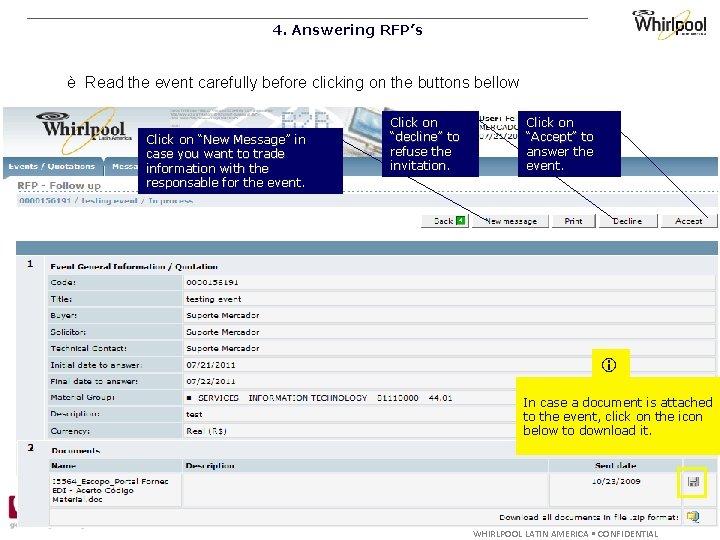Screen dimensions: 720x540
Task: Decline the RFP invitation
Action: click(628, 221)
